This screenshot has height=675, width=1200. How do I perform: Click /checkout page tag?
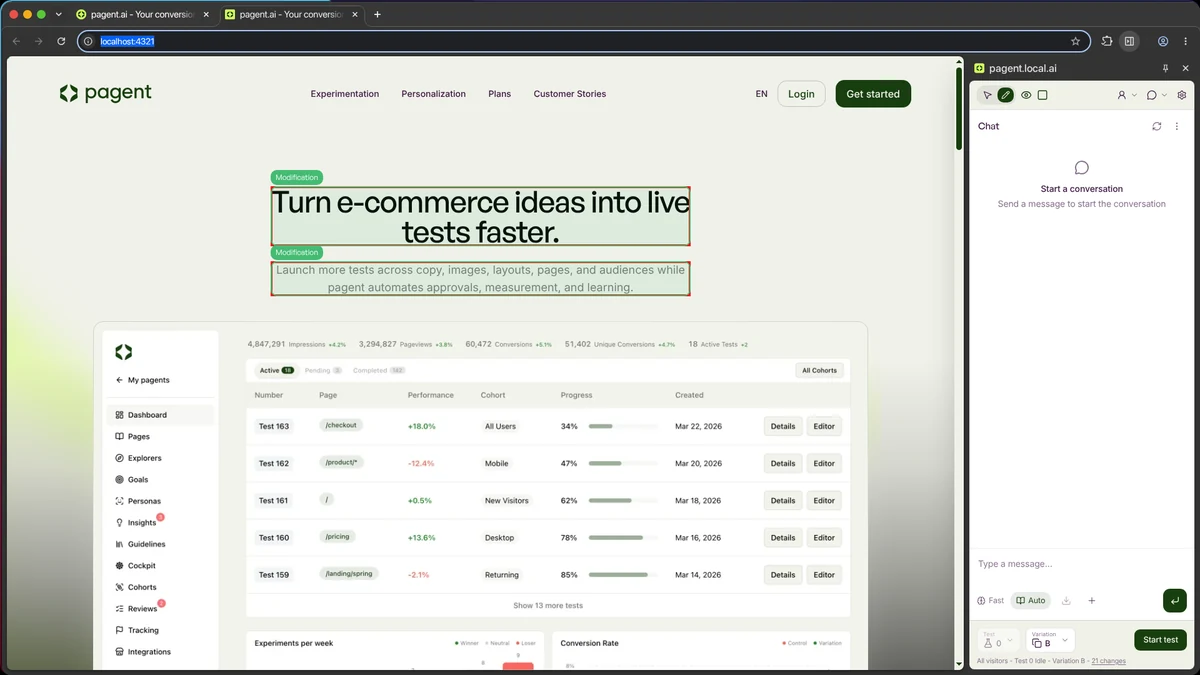tap(340, 425)
